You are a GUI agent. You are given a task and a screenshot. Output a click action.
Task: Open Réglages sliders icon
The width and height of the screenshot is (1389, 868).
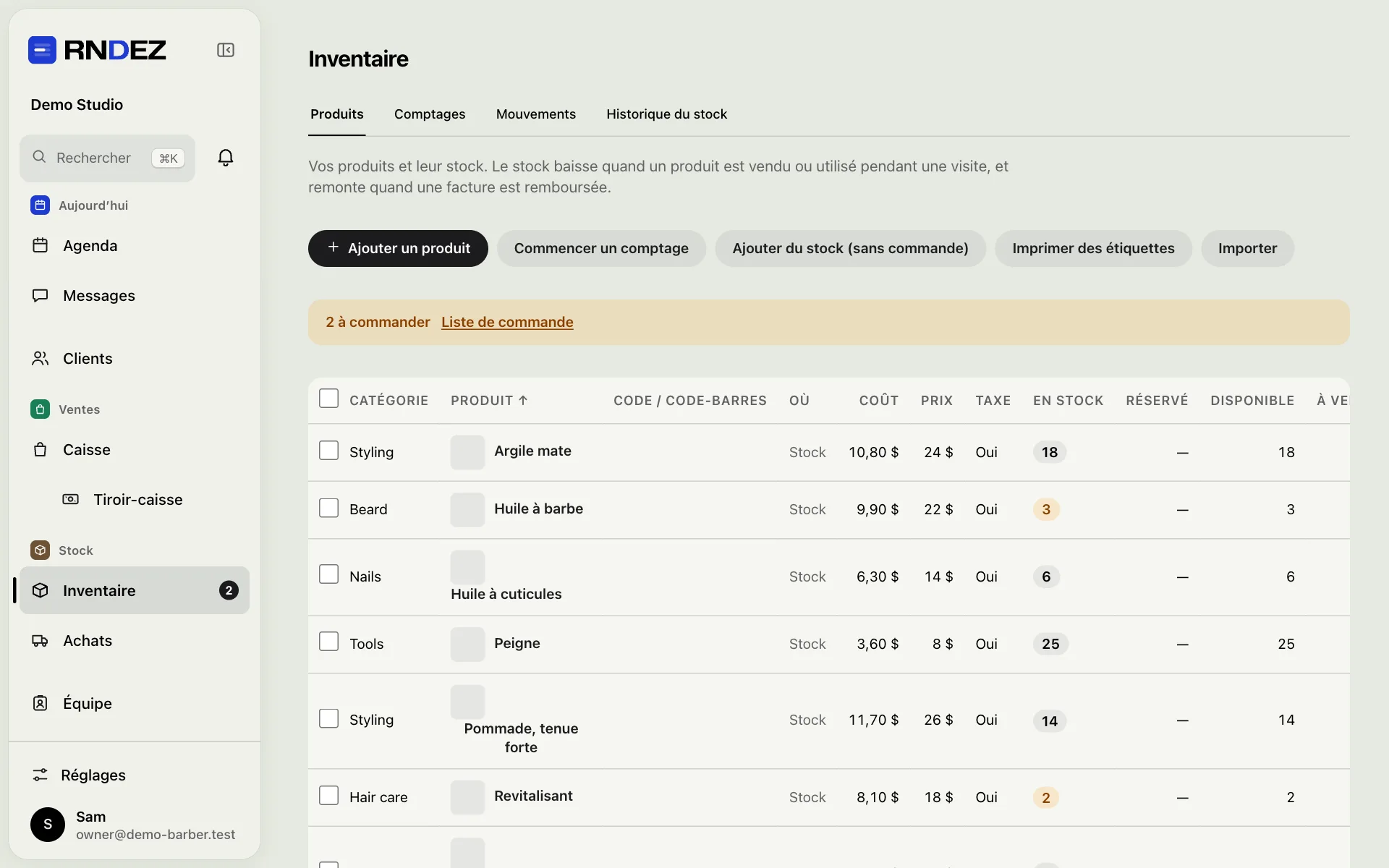pyautogui.click(x=41, y=775)
